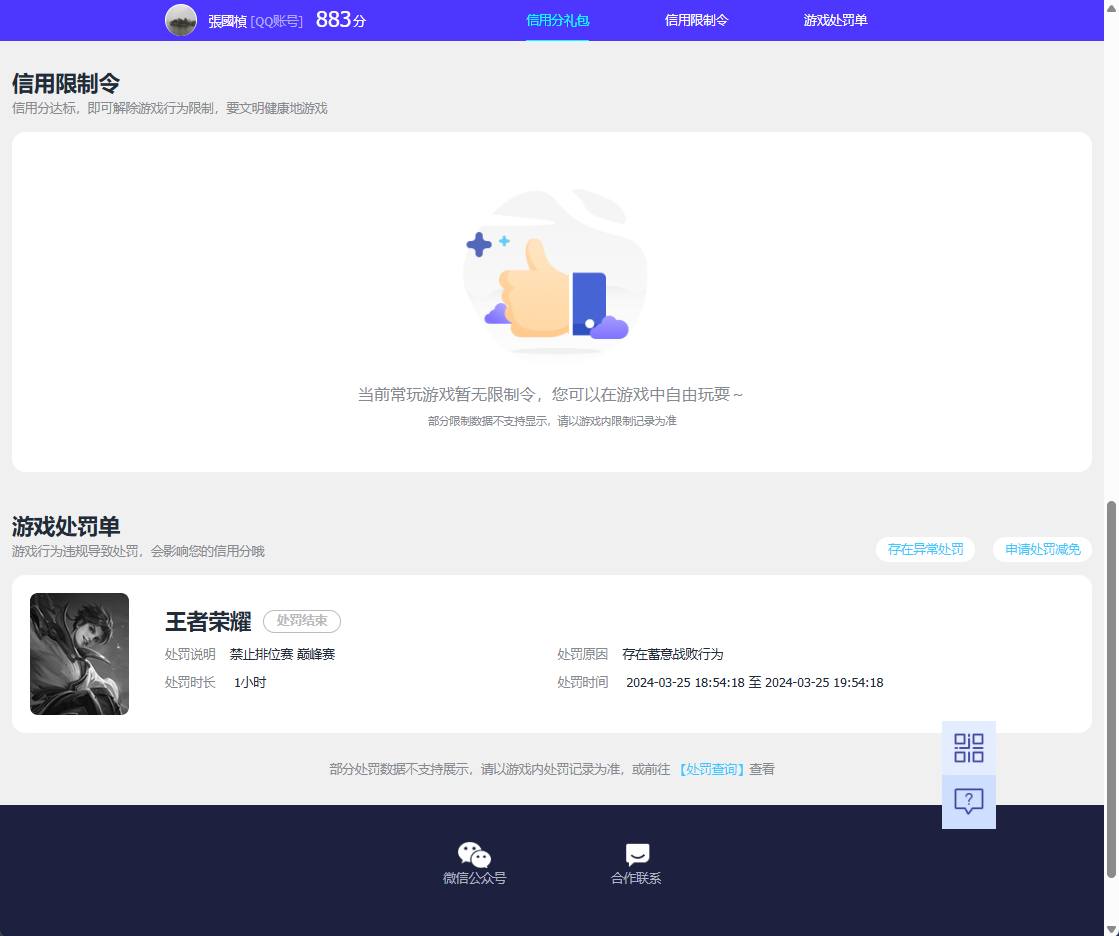
Task: Click the 合作联系 footer label
Action: pyautogui.click(x=637, y=878)
